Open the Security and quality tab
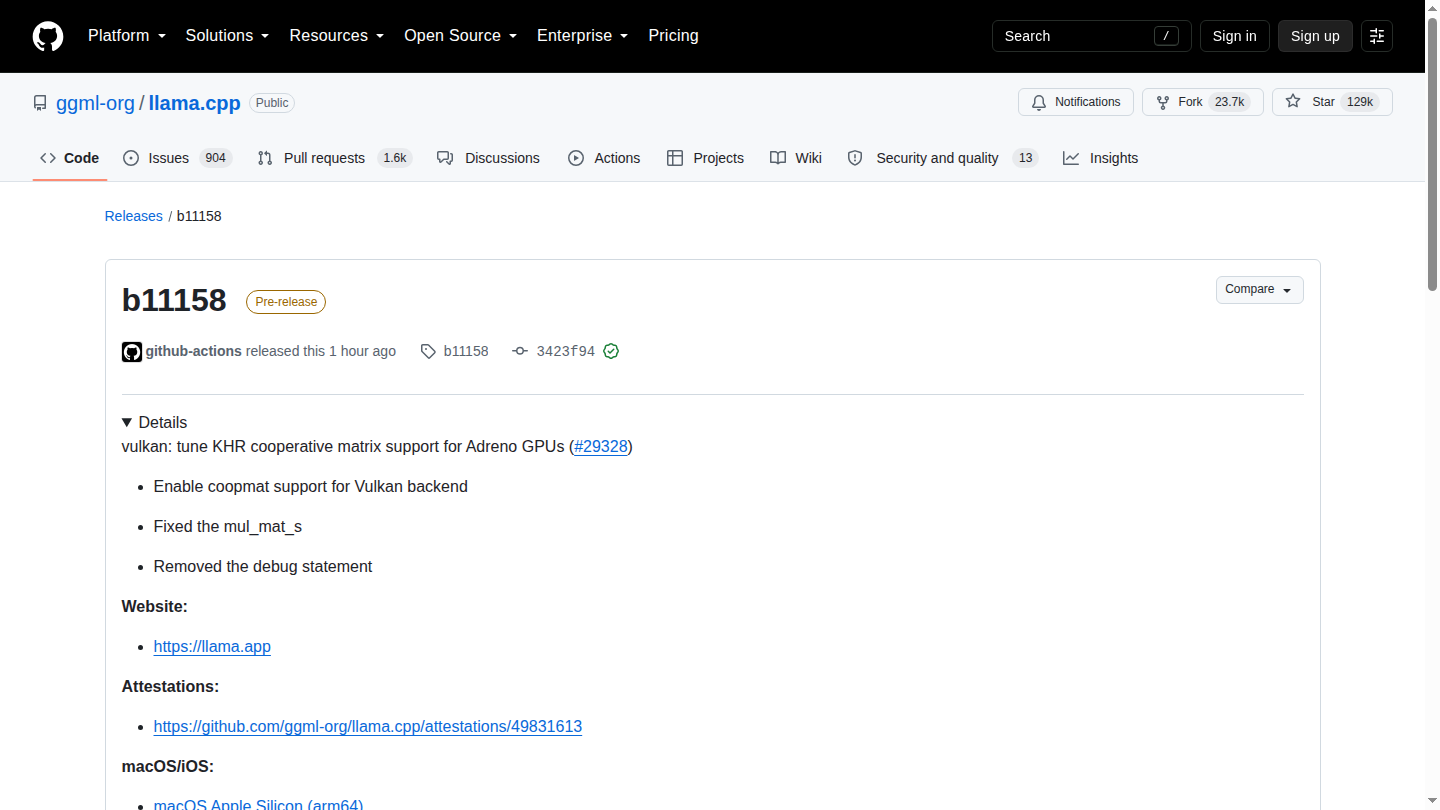This screenshot has height=810, width=1440. (943, 158)
